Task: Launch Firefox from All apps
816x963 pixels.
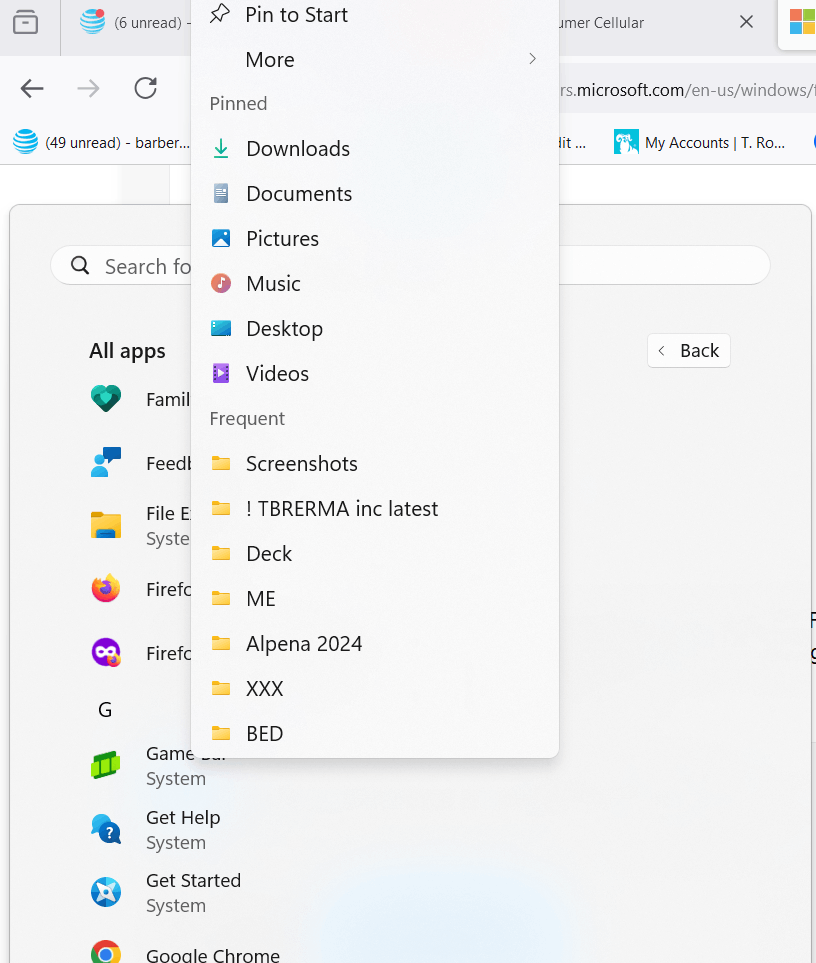Action: 106,588
